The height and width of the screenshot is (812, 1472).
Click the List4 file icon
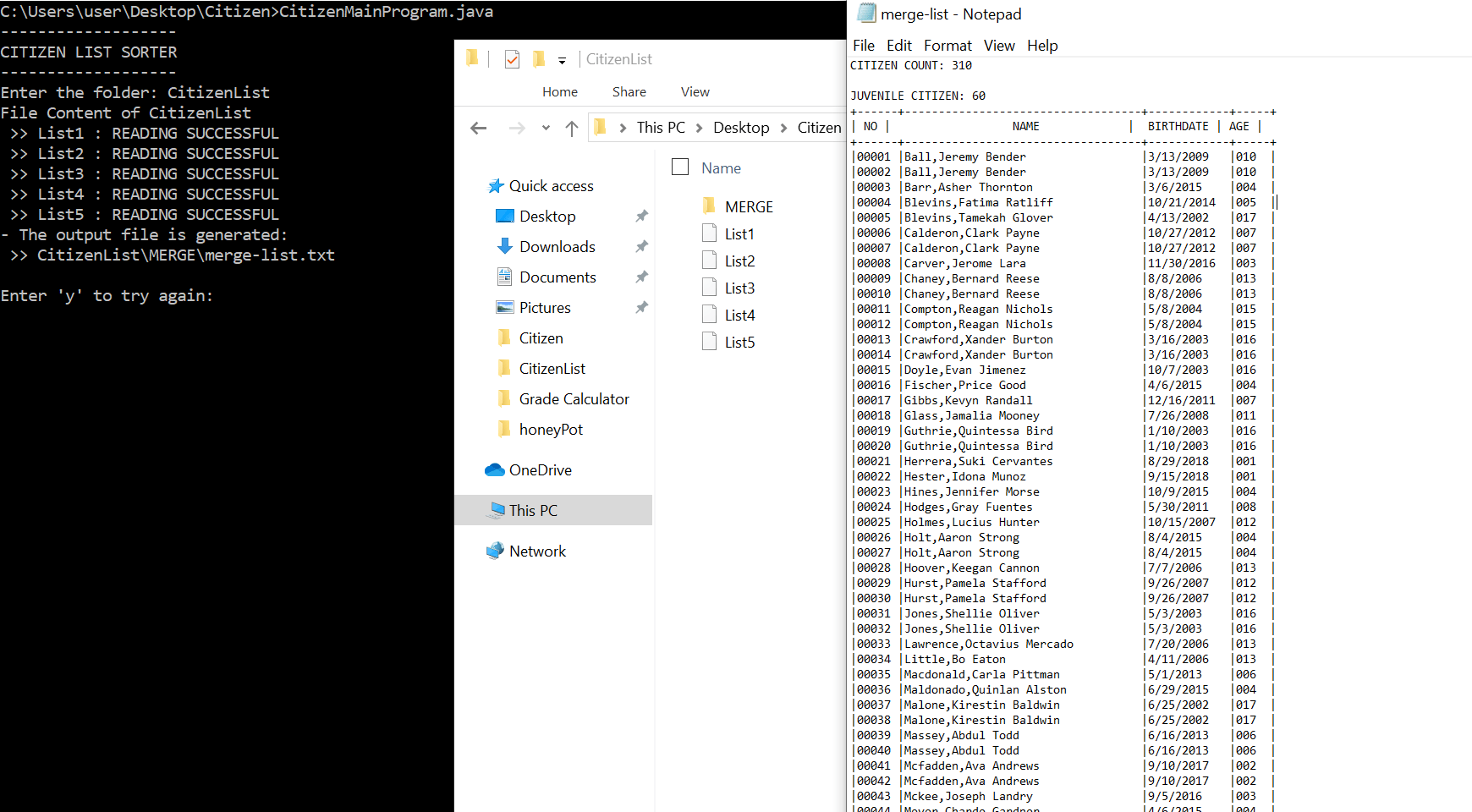pos(709,315)
